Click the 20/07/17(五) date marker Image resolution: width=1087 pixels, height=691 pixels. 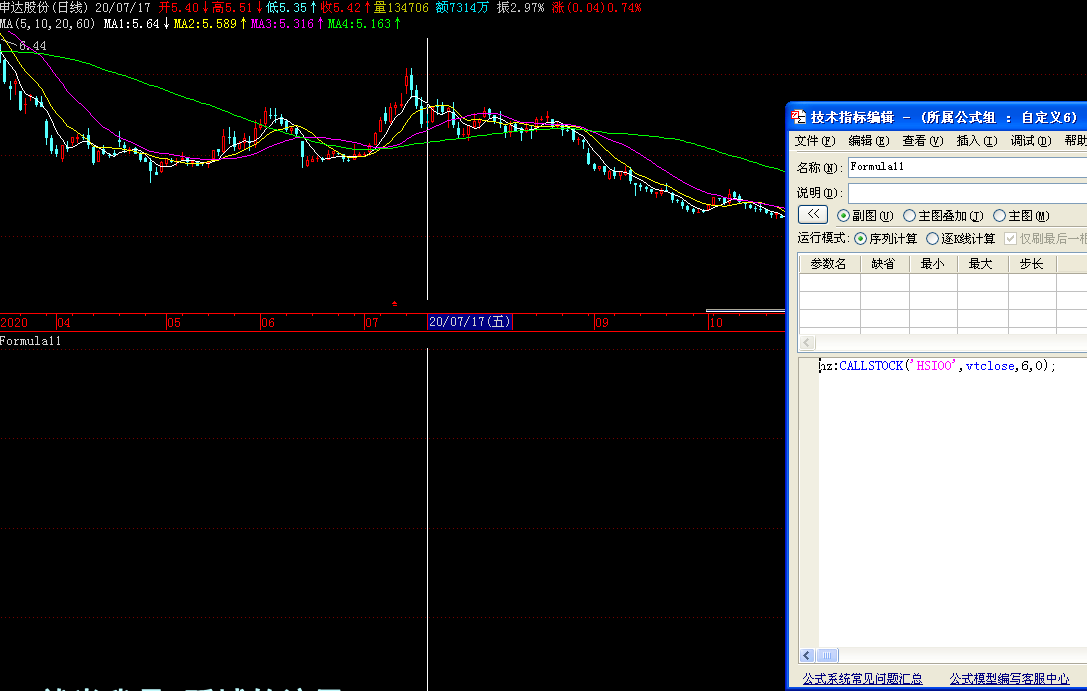[470, 322]
